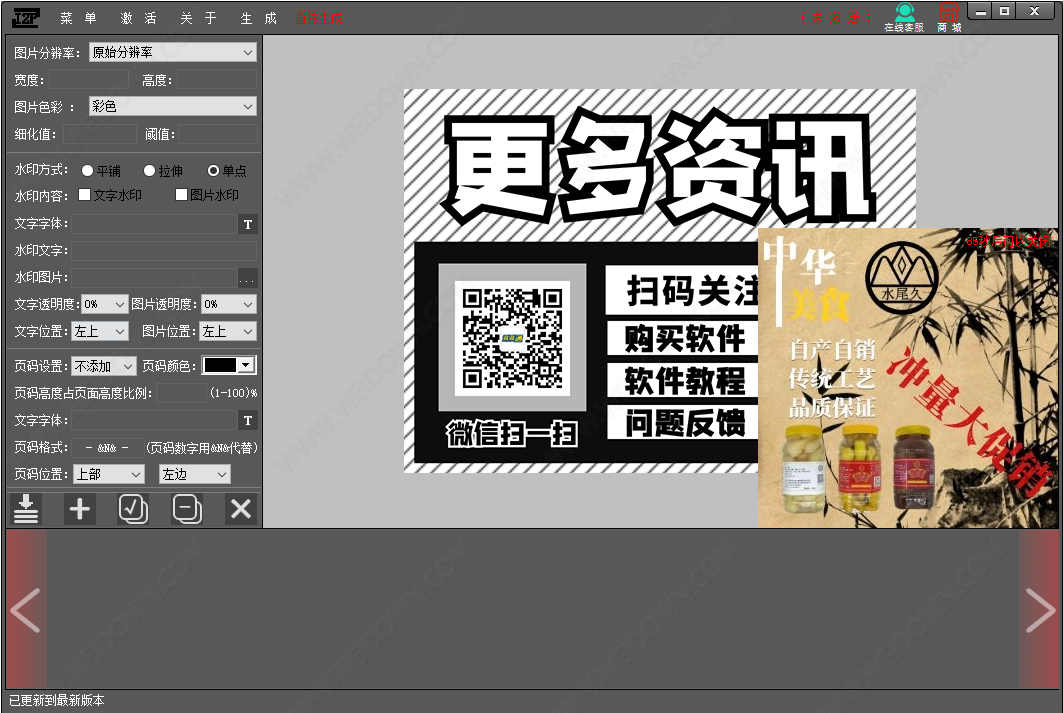1063x713 pixels.
Task: Select the 平铺 watermark mode
Action: tap(101, 171)
